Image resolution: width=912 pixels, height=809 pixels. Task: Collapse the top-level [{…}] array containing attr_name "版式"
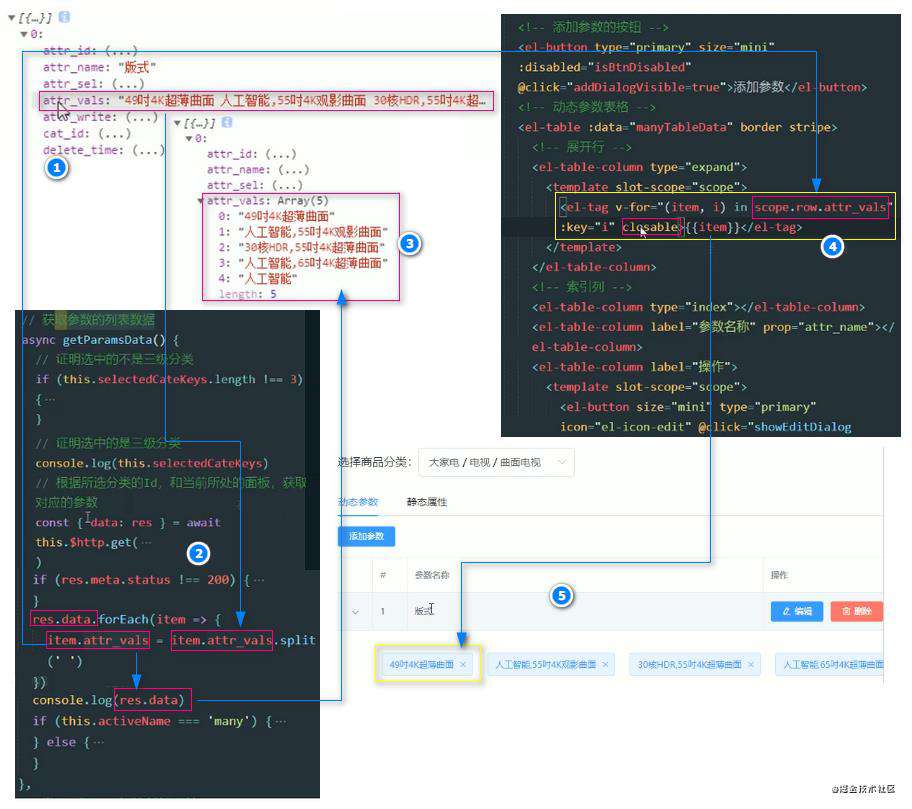point(12,17)
